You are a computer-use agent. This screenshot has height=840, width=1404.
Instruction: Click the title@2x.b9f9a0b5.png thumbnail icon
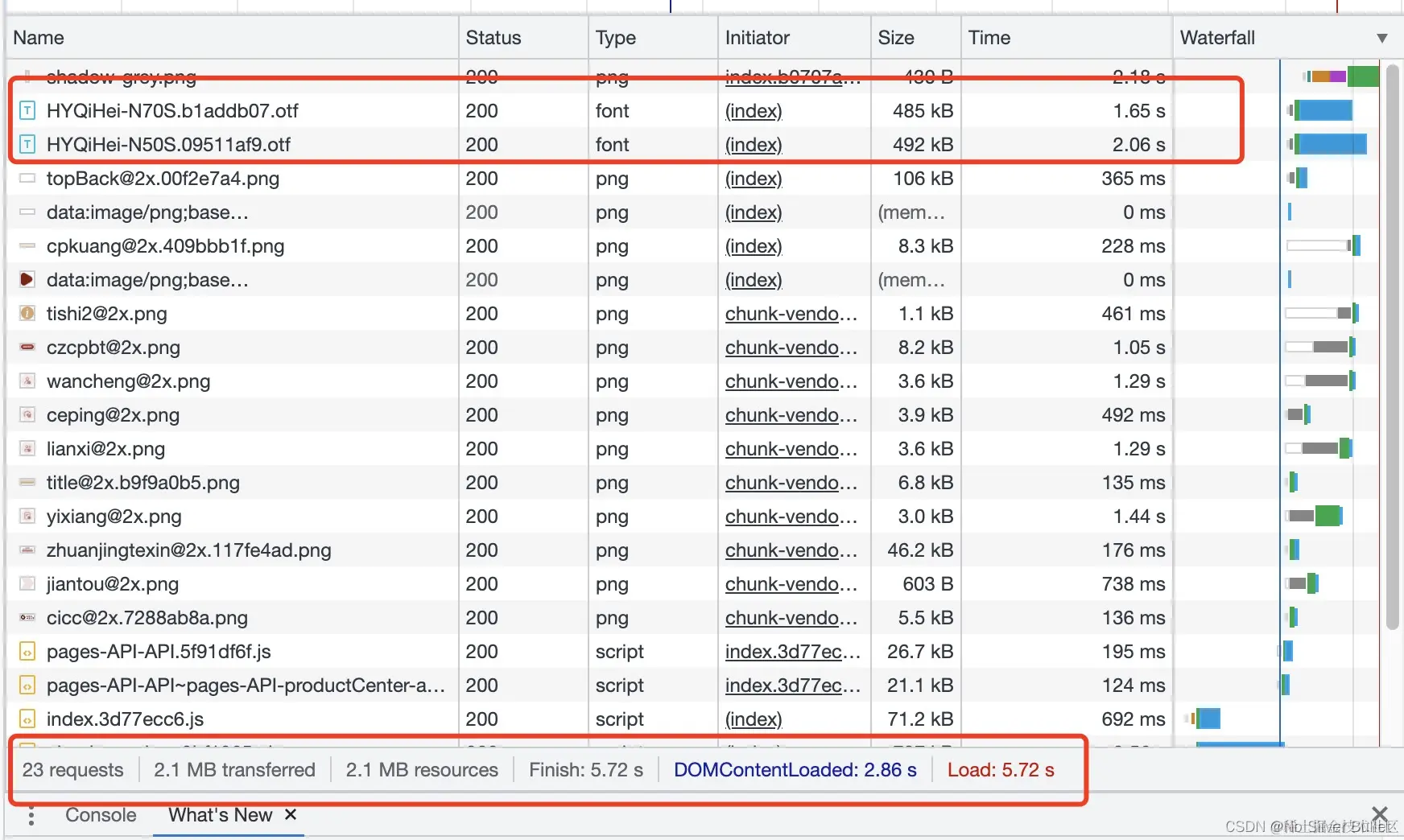point(27,483)
